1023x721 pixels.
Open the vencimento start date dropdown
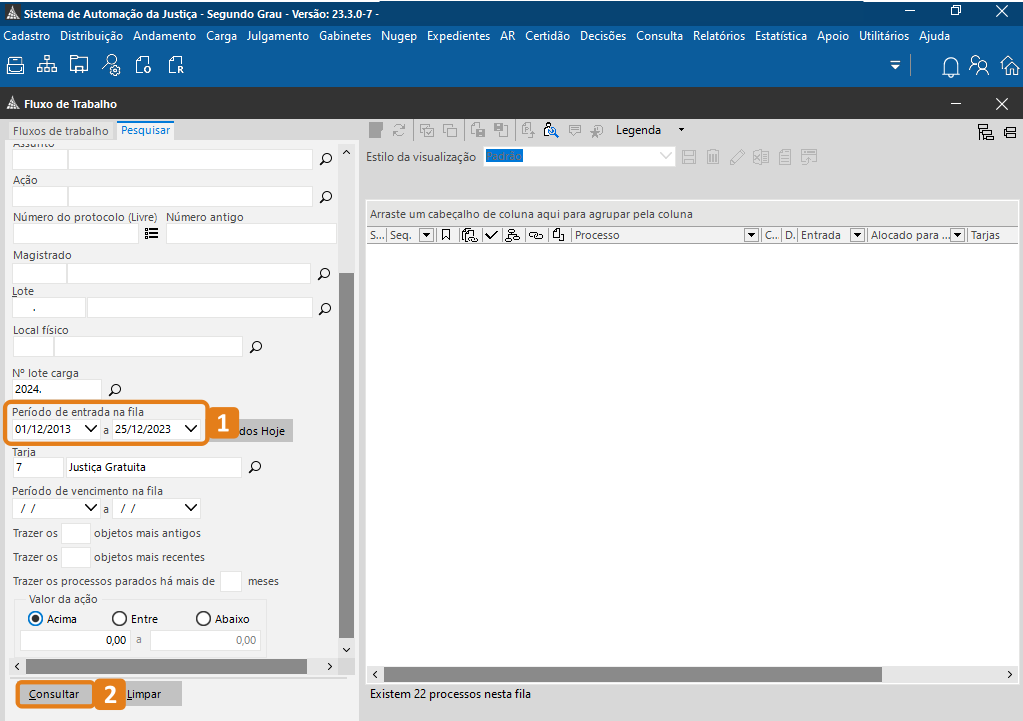click(x=91, y=508)
